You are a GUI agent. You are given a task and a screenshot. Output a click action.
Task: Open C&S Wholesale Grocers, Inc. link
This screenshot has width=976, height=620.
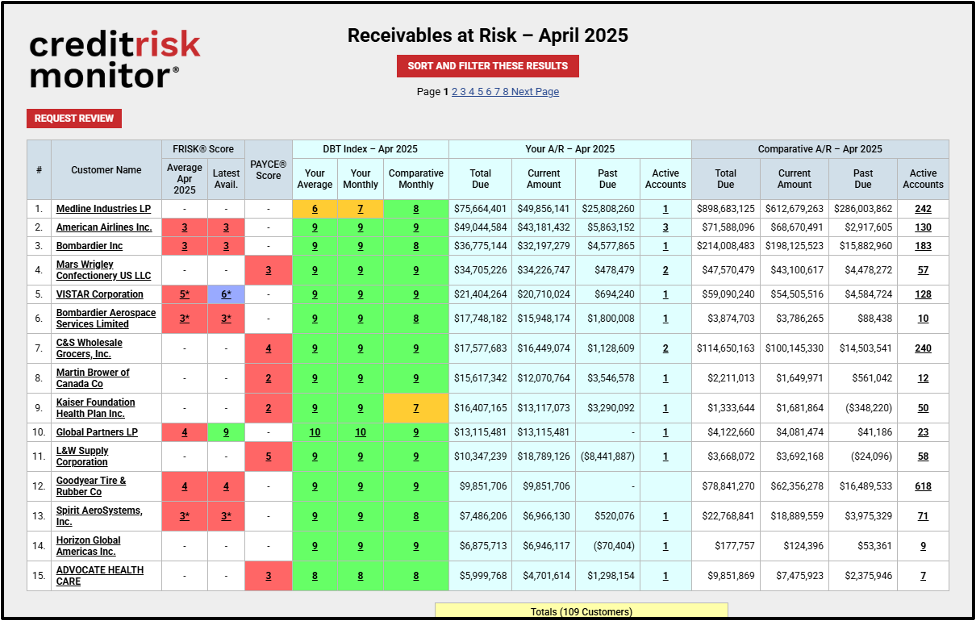[x=89, y=348]
